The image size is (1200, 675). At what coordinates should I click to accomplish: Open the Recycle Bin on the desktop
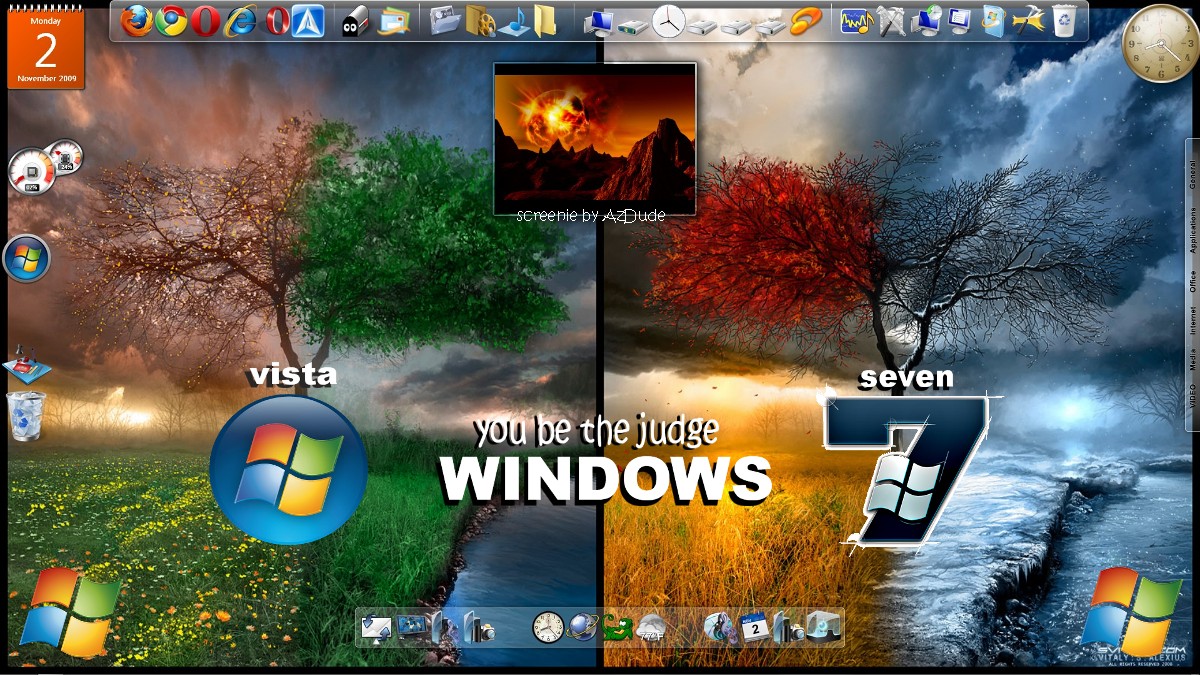[x=26, y=416]
